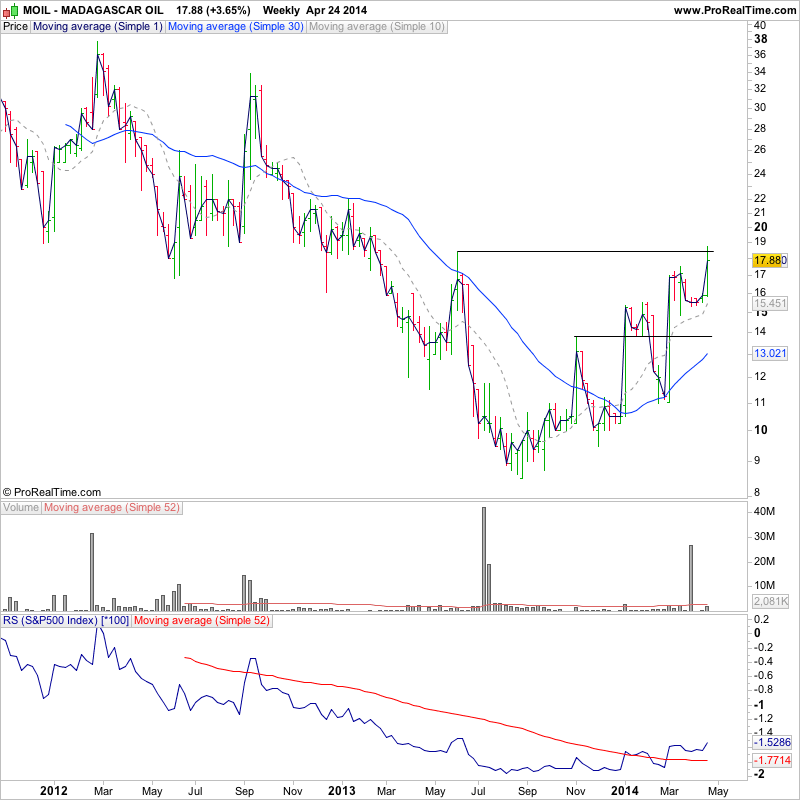Click the 2014 year label on time axis
This screenshot has width=800, height=800.
point(625,791)
